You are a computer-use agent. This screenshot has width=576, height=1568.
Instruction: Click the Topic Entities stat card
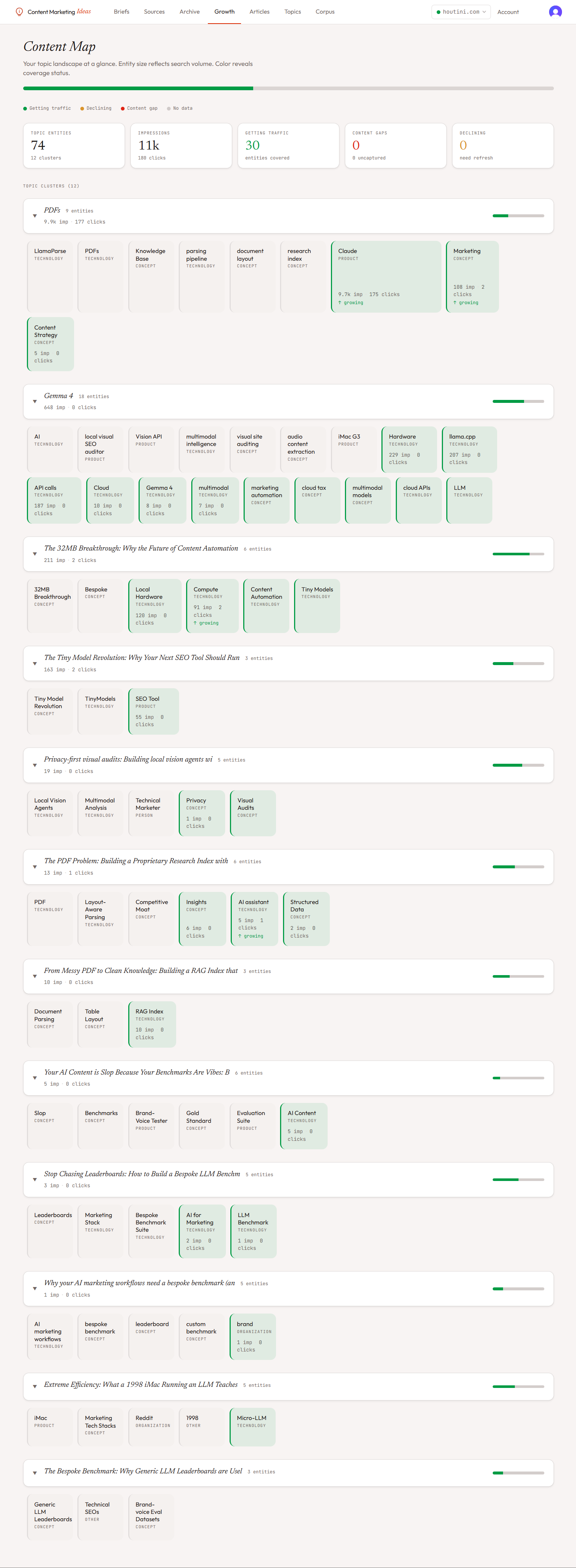point(74,145)
